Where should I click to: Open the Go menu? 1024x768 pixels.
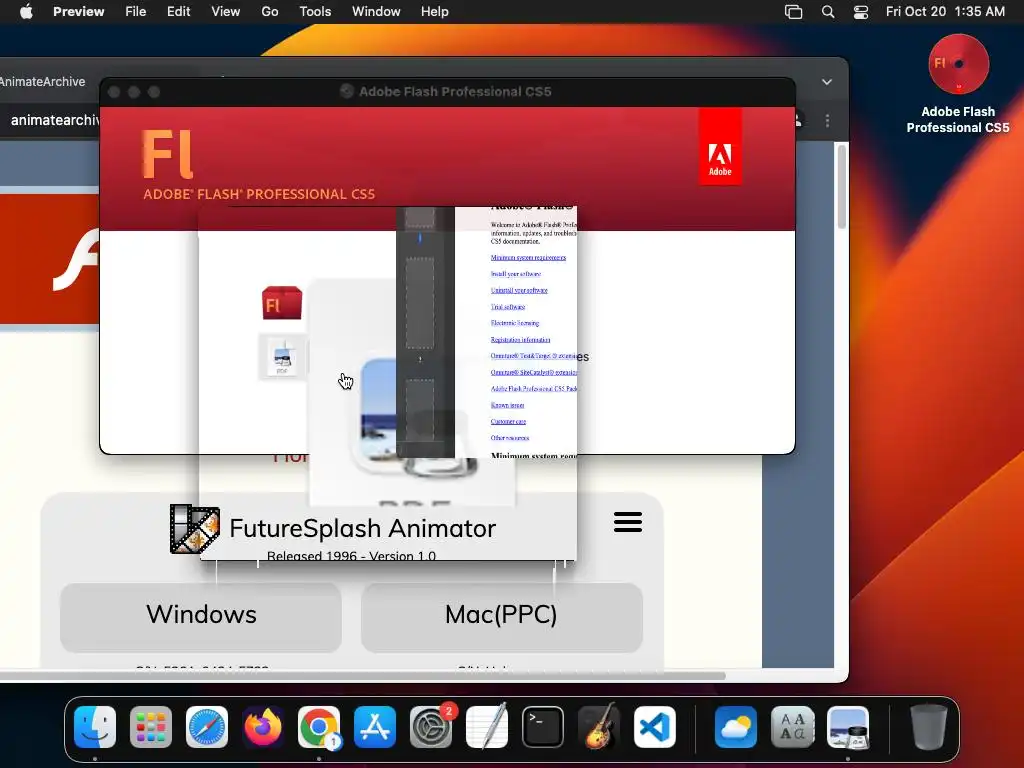270,12
